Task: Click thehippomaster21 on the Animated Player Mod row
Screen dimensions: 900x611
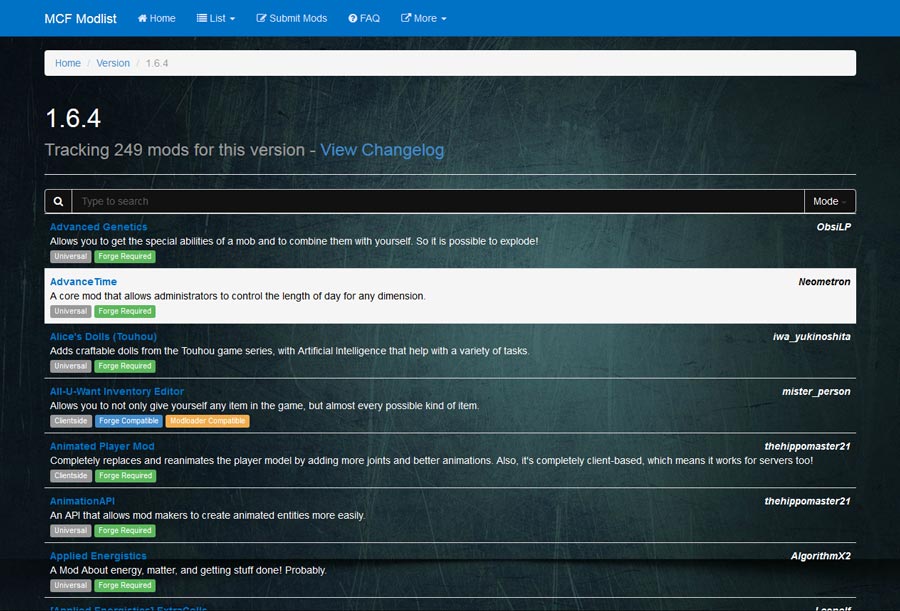Action: (808, 446)
